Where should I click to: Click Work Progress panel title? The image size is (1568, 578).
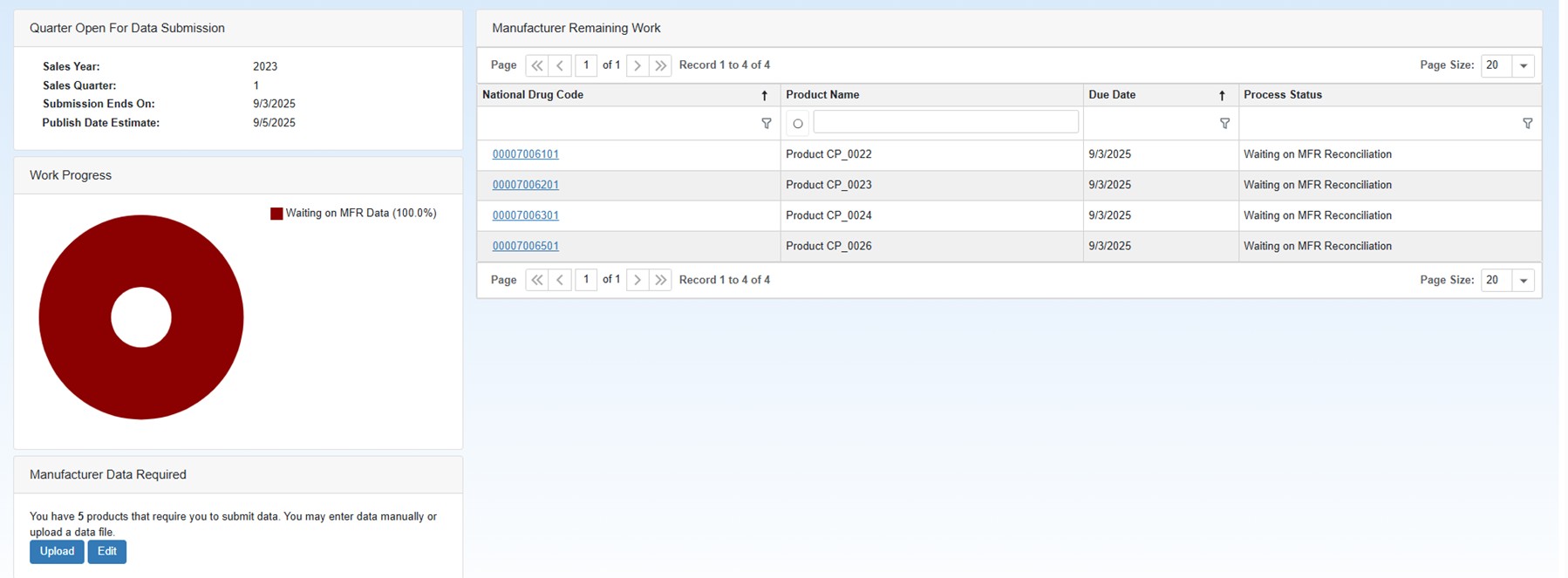(x=71, y=175)
